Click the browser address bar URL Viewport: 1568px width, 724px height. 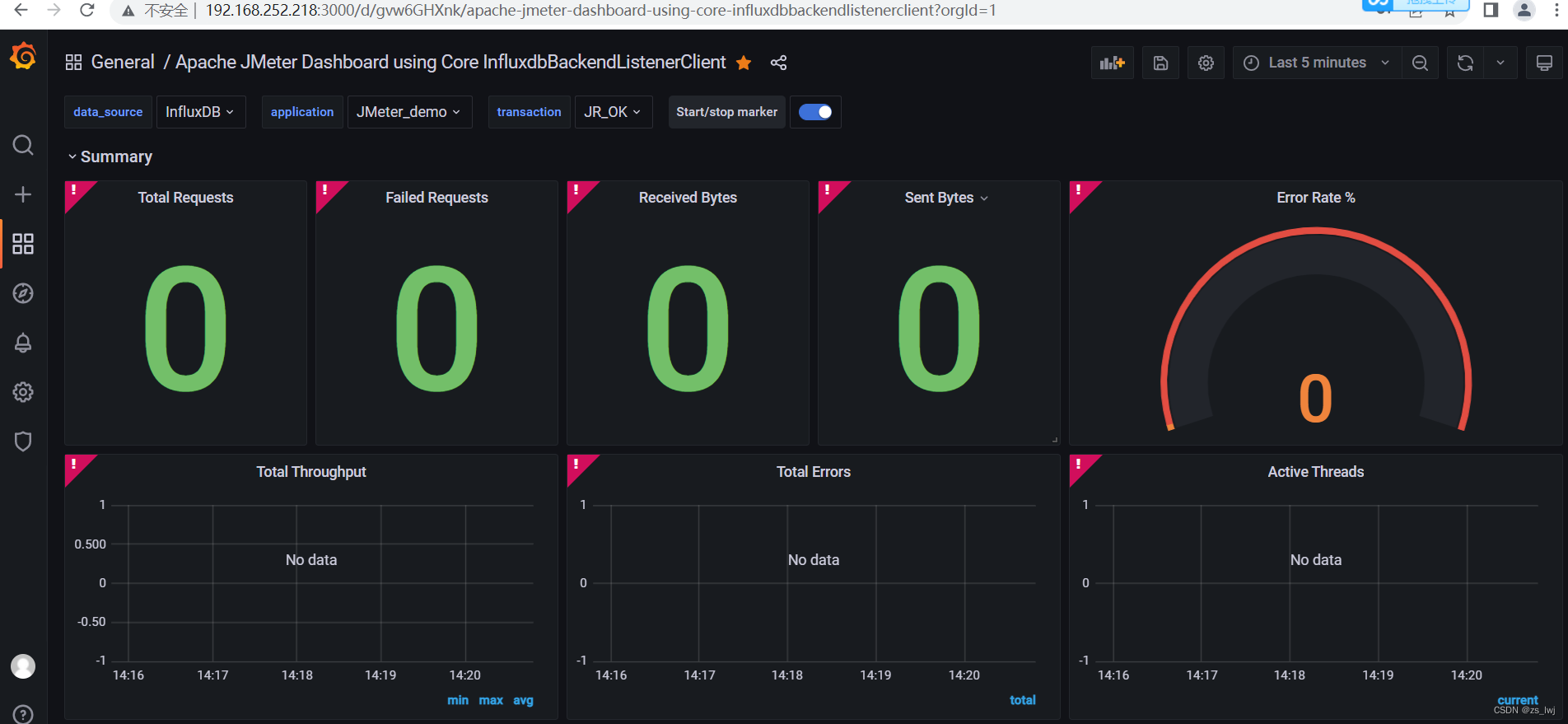600,11
